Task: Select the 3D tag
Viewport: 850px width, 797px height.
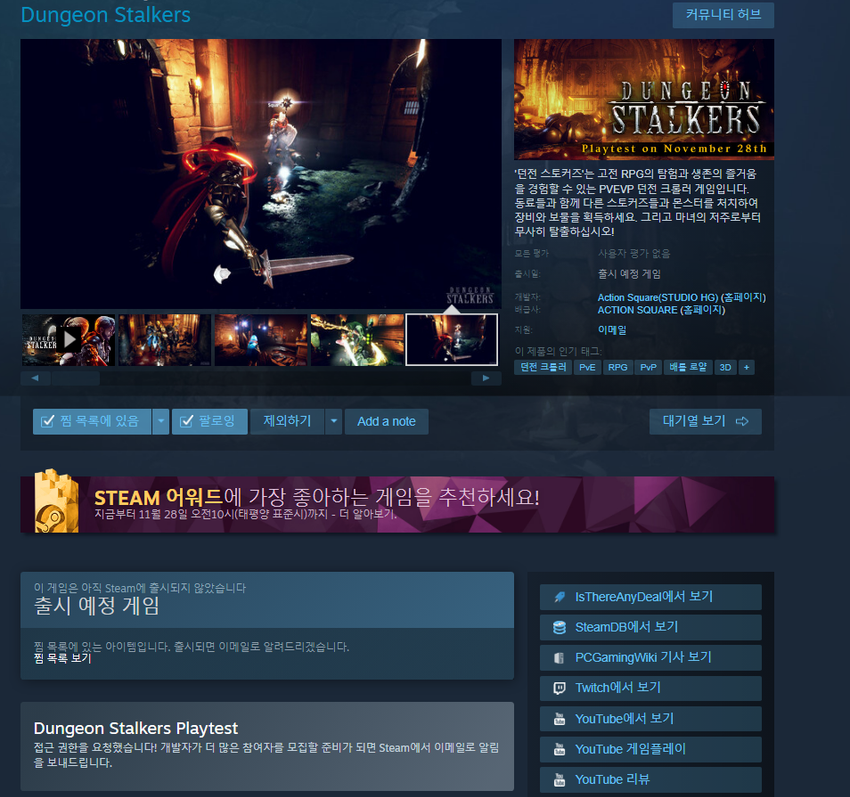Action: (x=725, y=367)
